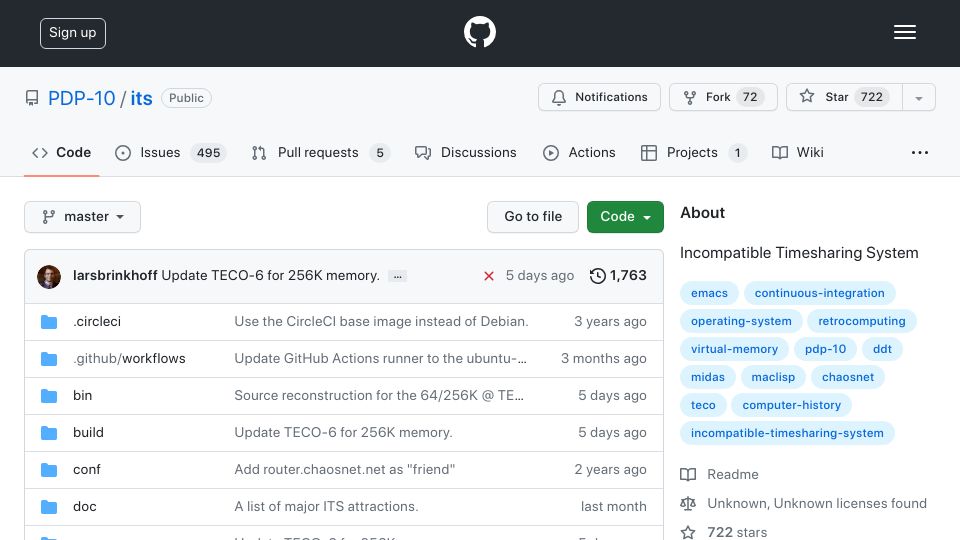Open the Issues tab
Screen dimensions: 960x540
click(171, 152)
